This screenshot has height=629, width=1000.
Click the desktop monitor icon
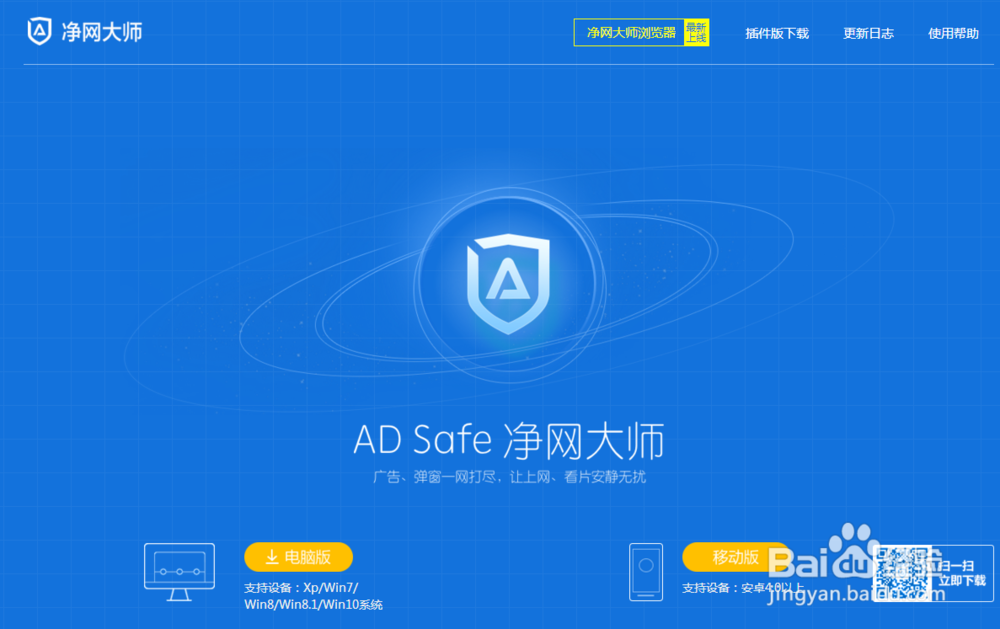coord(179,572)
